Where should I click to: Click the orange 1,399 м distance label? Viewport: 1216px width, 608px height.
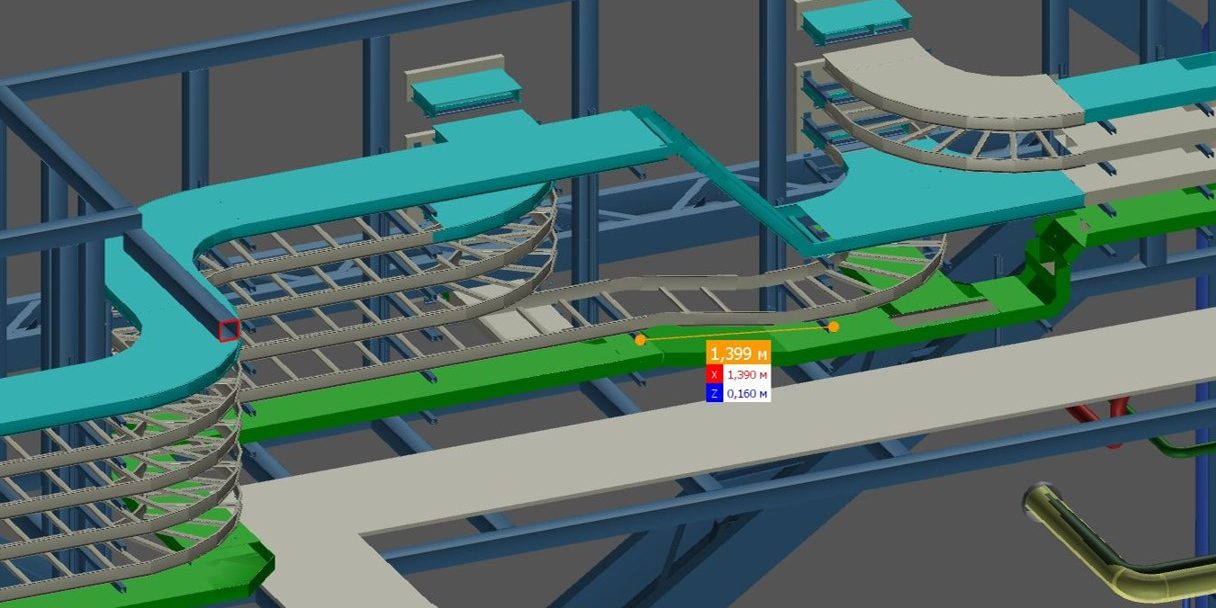click(x=738, y=354)
